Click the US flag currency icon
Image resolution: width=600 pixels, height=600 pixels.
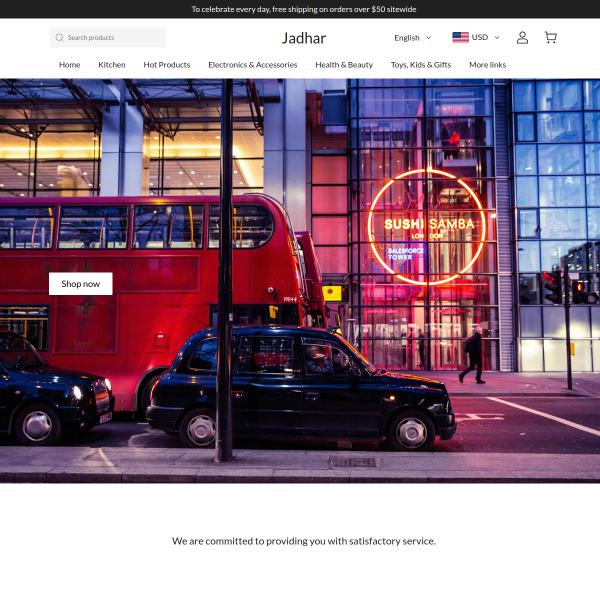tap(460, 37)
